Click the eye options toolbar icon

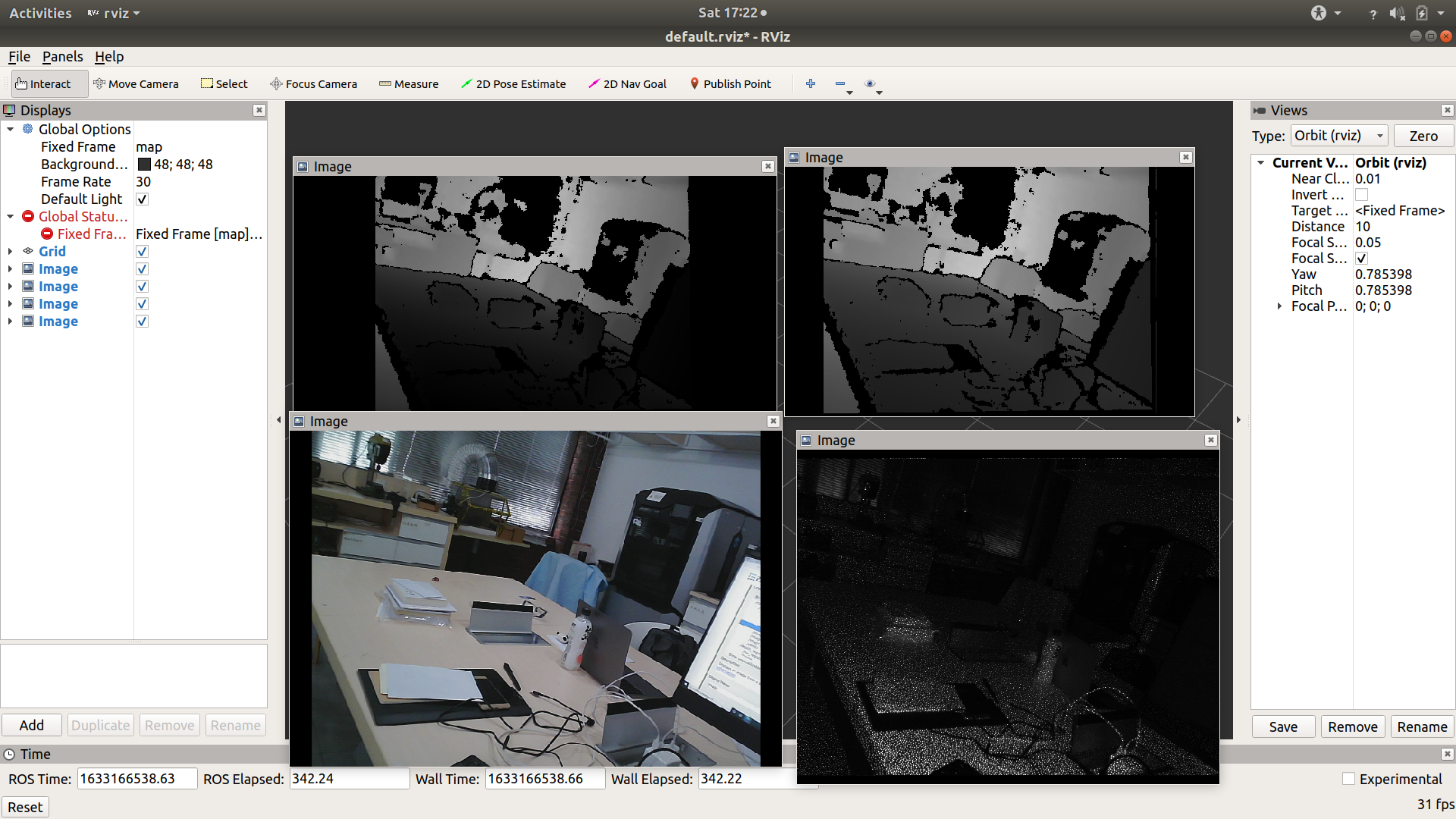tap(870, 83)
